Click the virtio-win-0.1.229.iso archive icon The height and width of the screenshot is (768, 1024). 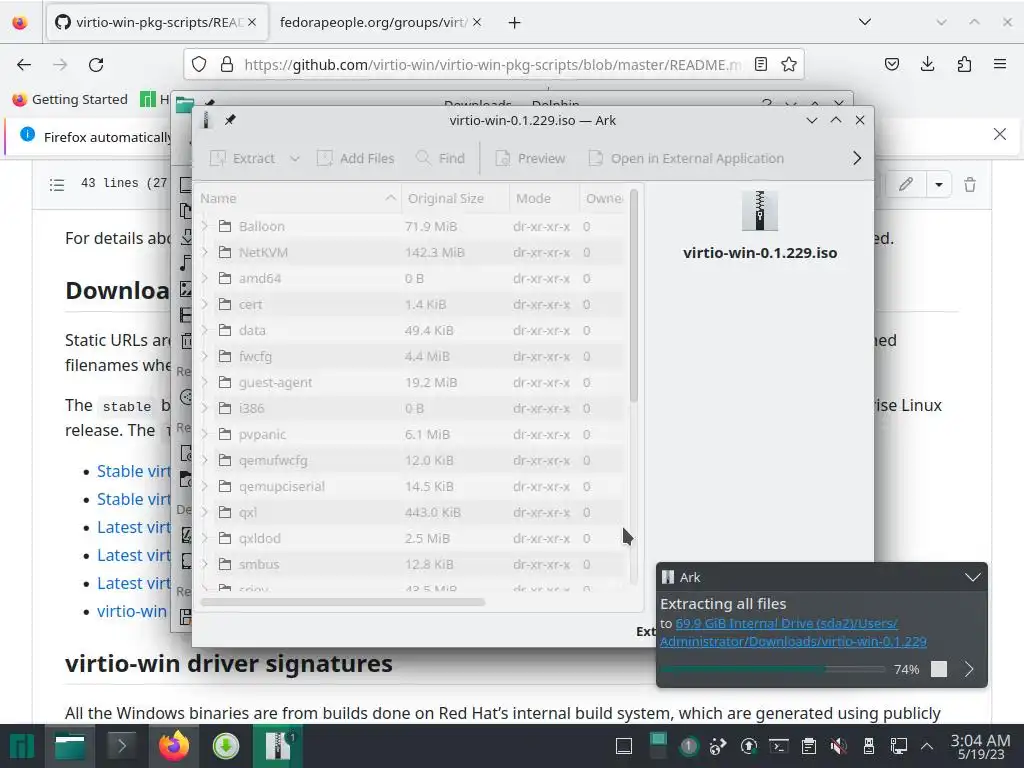coord(760,211)
